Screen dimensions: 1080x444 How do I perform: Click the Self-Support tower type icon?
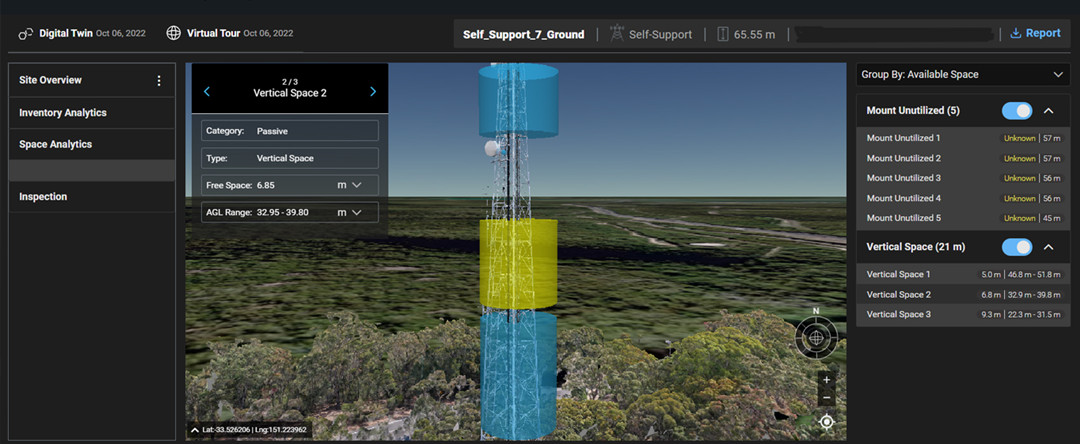click(617, 34)
